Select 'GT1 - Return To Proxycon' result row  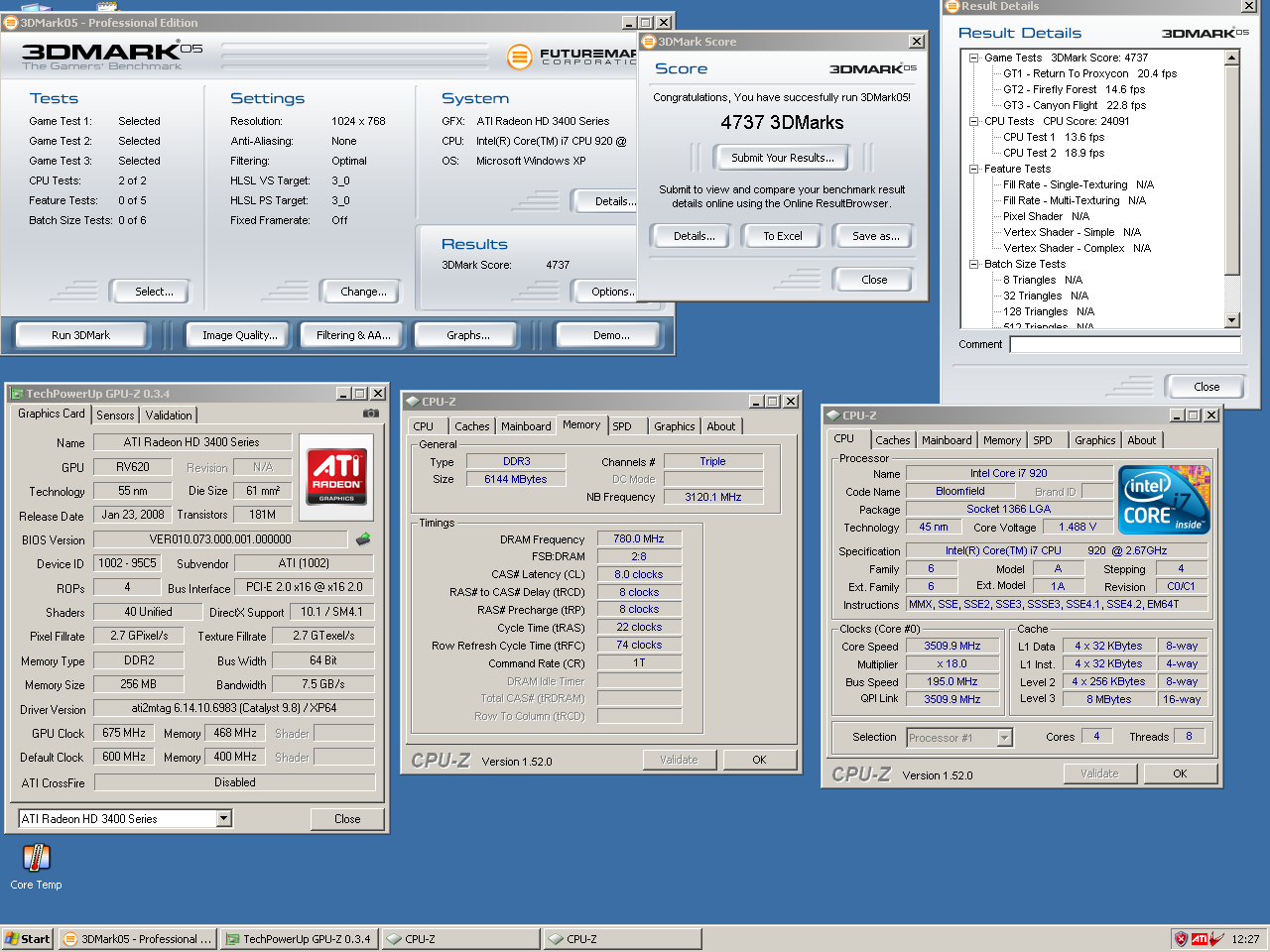pos(1089,73)
